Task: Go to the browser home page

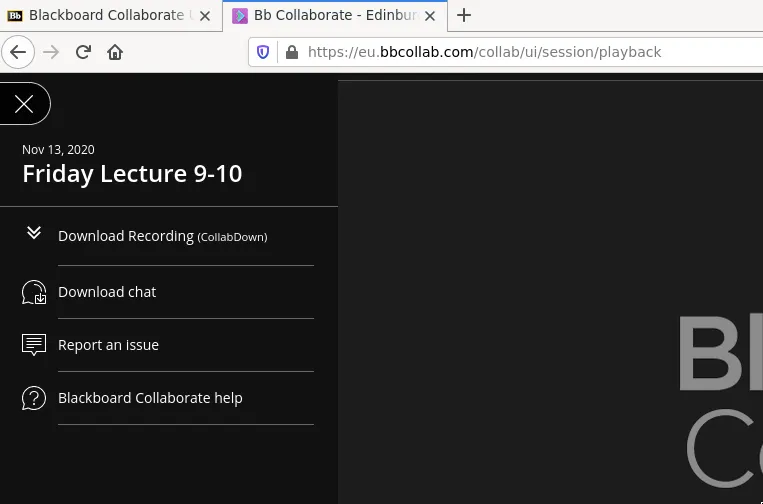Action: coord(115,52)
